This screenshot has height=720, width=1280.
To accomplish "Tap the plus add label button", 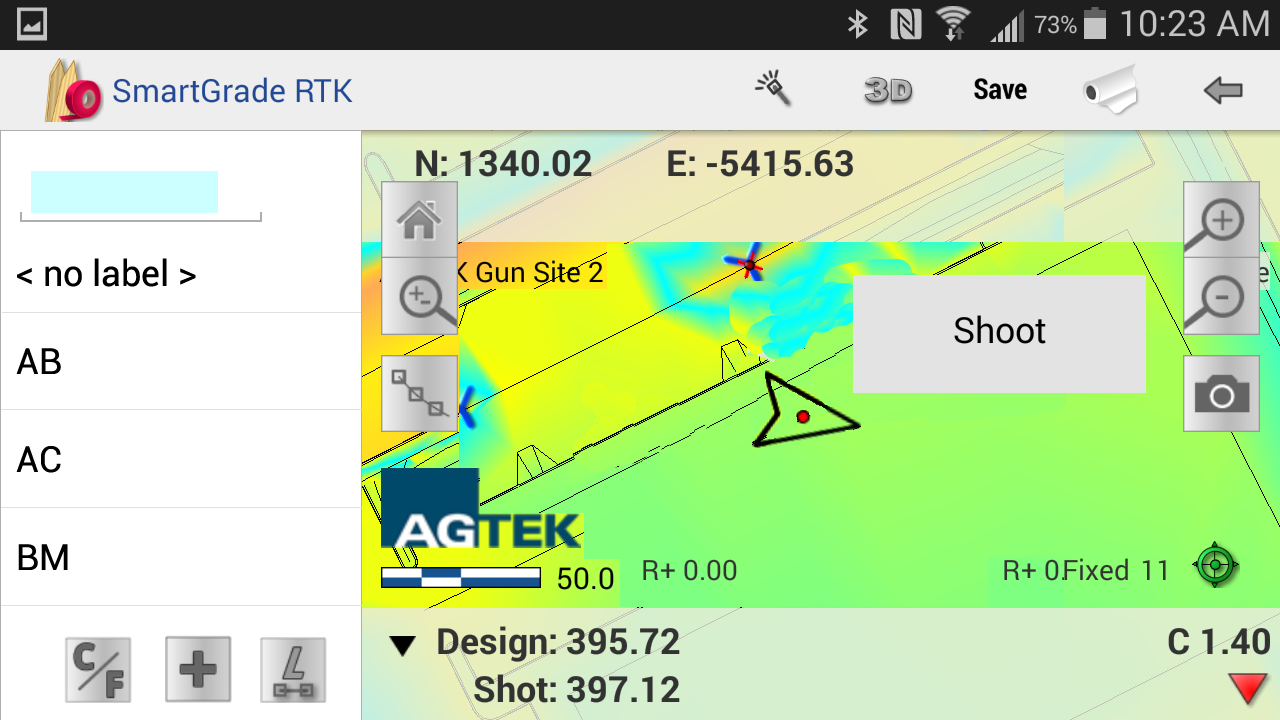I will tap(198, 669).
